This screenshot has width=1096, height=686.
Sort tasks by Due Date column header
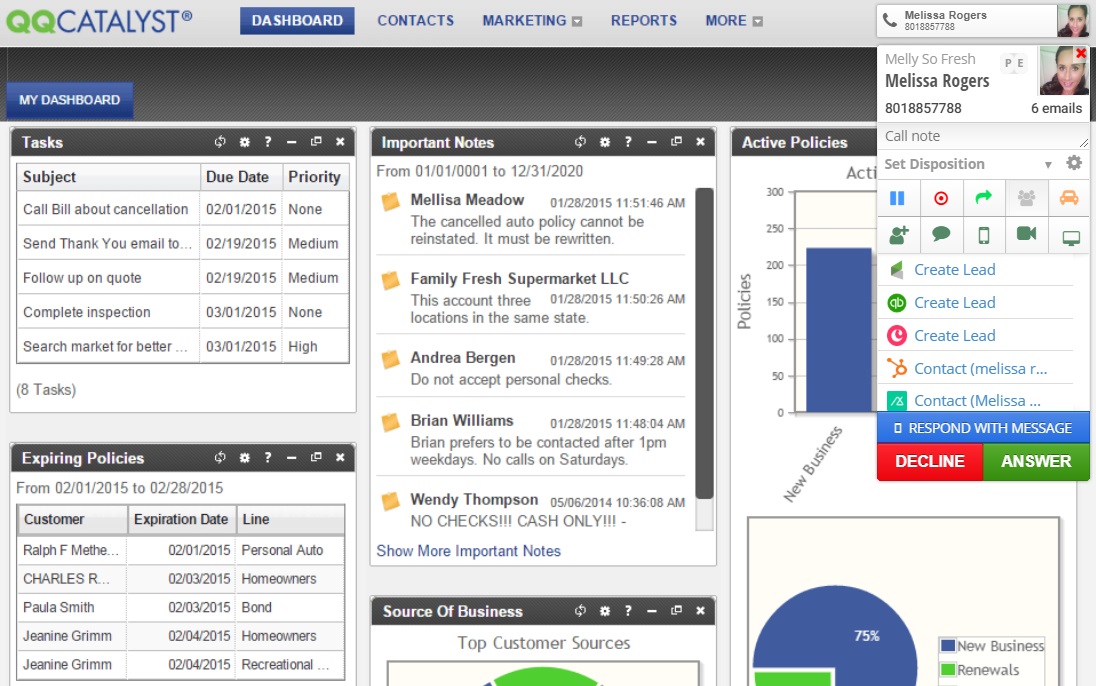pos(241,177)
